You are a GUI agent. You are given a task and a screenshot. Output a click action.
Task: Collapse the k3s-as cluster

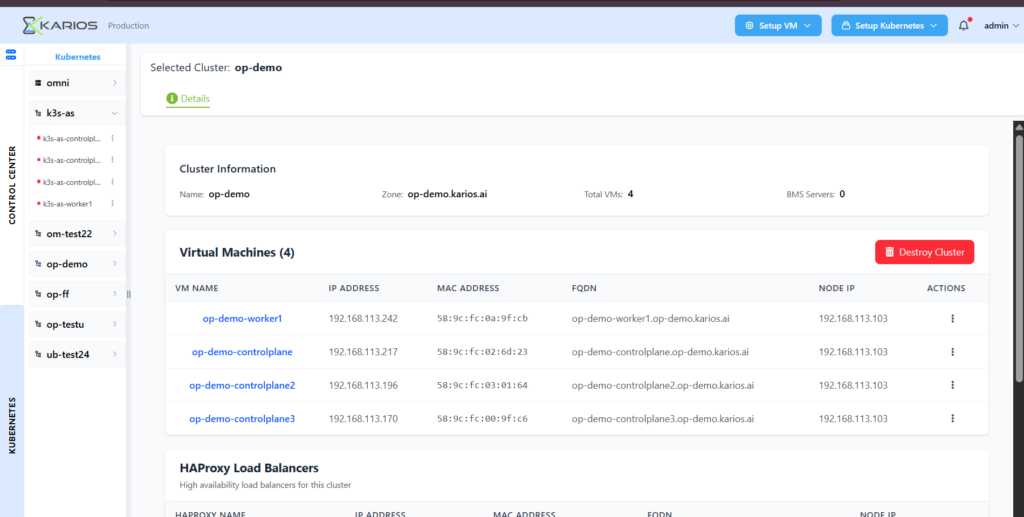click(115, 113)
